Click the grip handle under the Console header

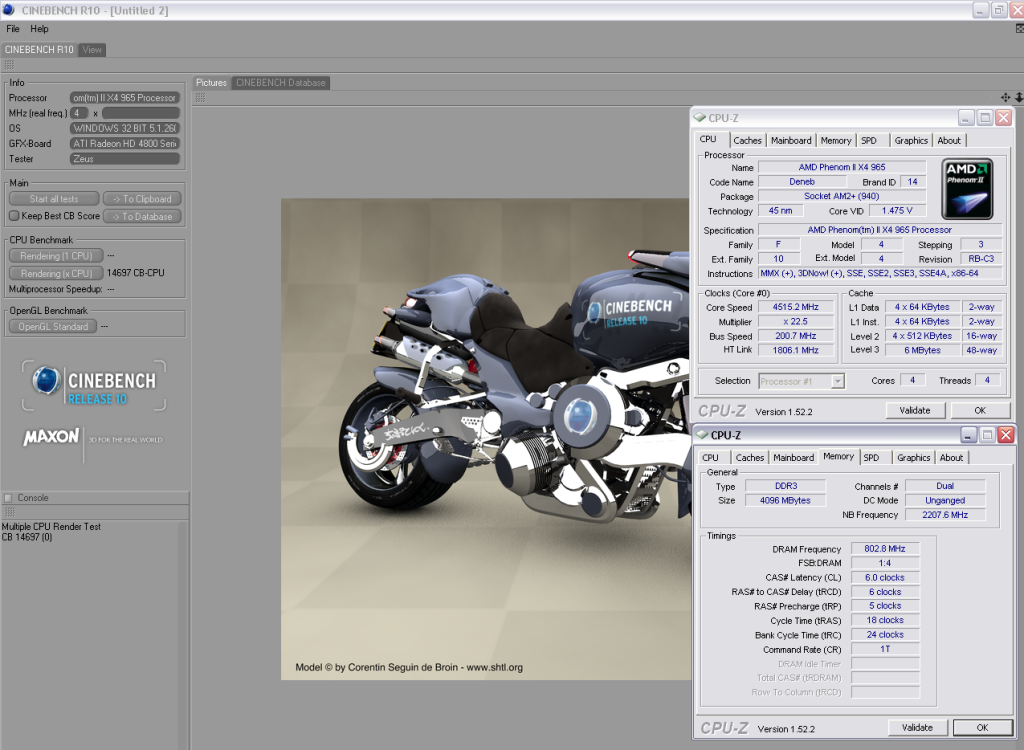pos(9,512)
